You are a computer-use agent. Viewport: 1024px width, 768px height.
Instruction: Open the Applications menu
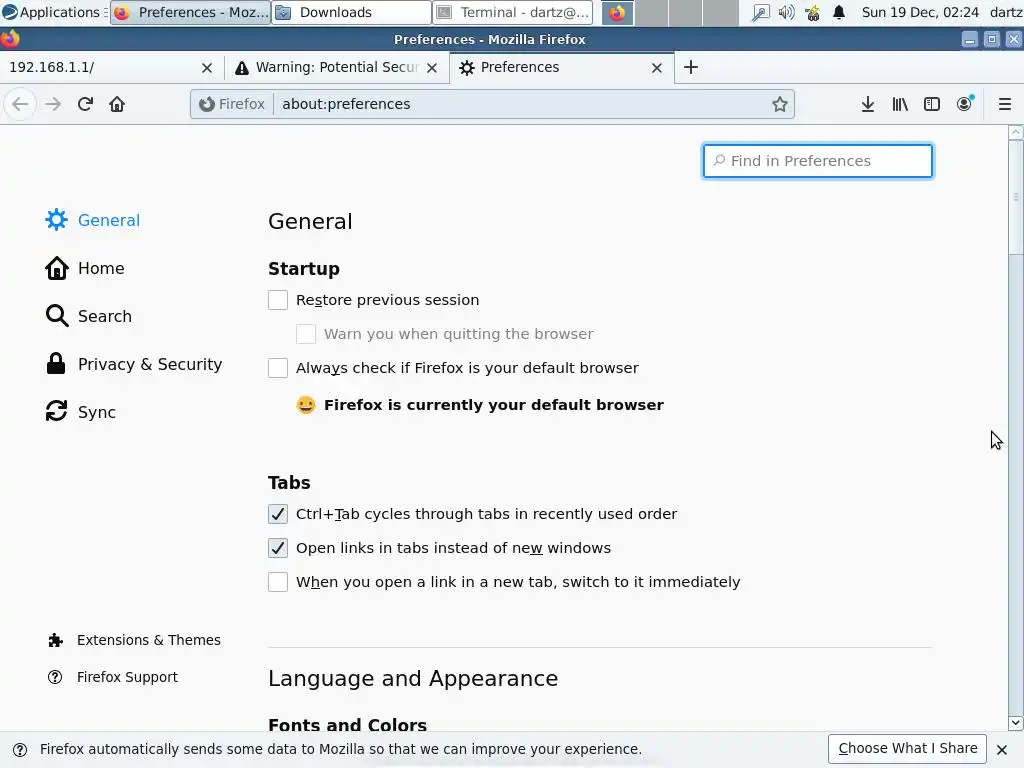tap(52, 12)
